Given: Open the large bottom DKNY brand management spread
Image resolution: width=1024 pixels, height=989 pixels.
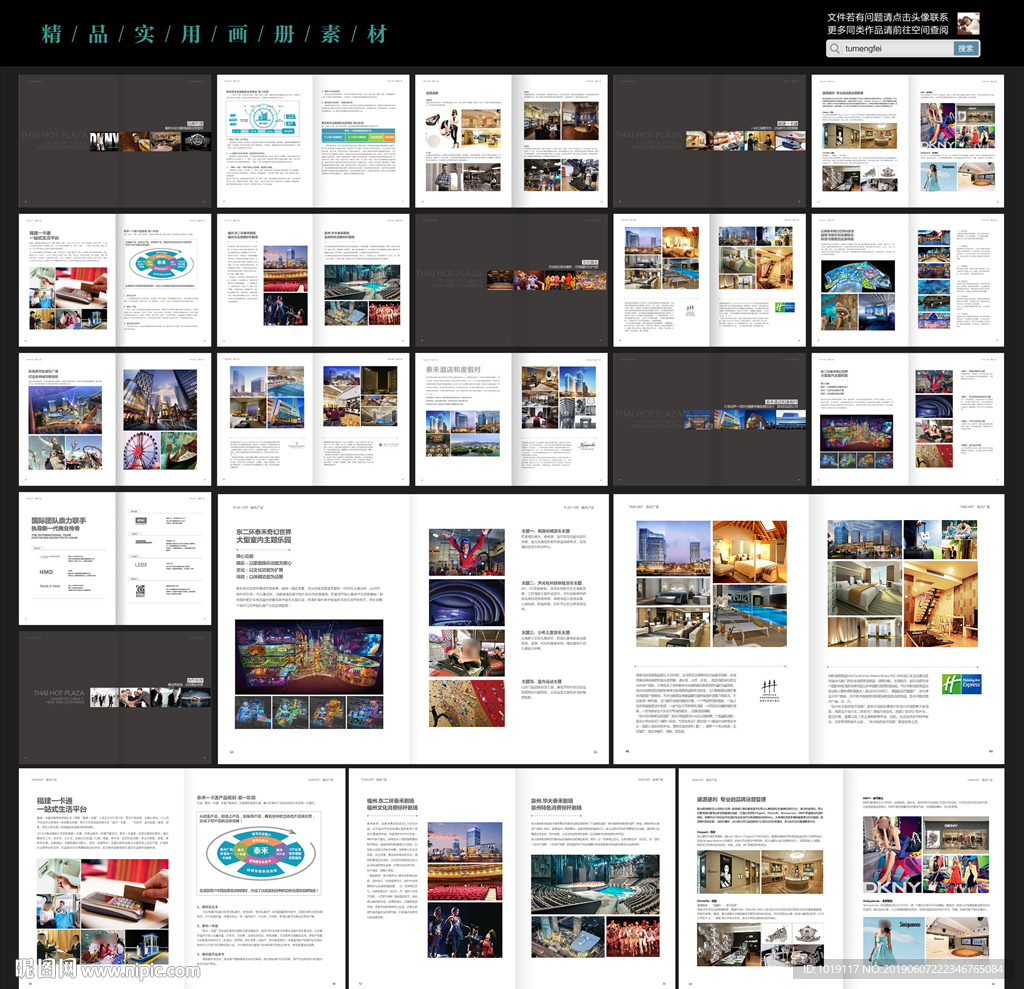Looking at the screenshot, I should (x=842, y=879).
